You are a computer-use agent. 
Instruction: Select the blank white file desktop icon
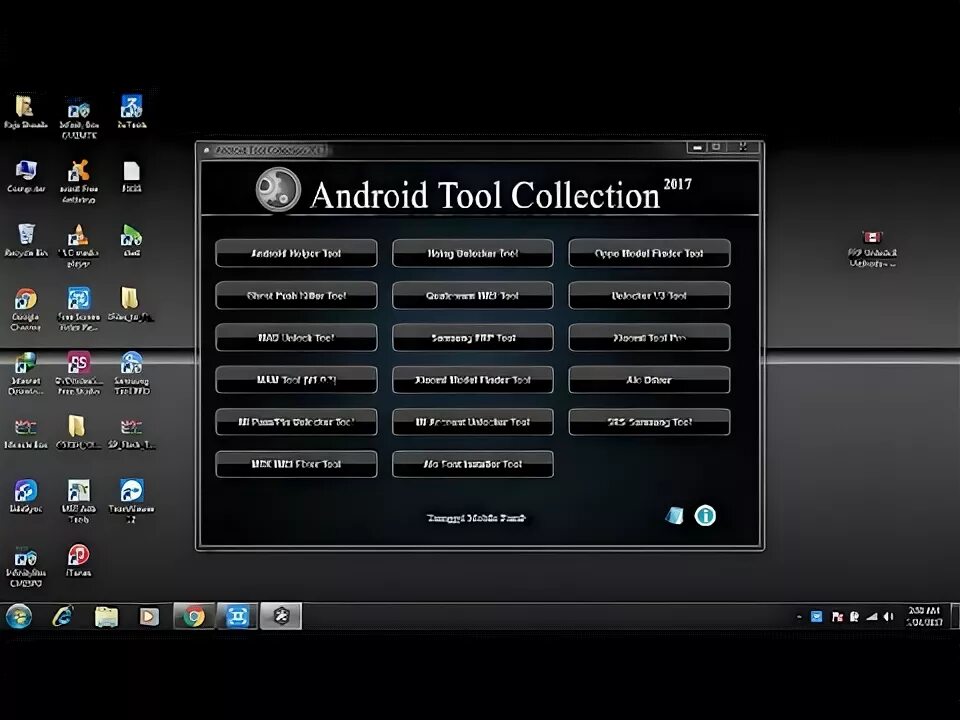pos(131,176)
